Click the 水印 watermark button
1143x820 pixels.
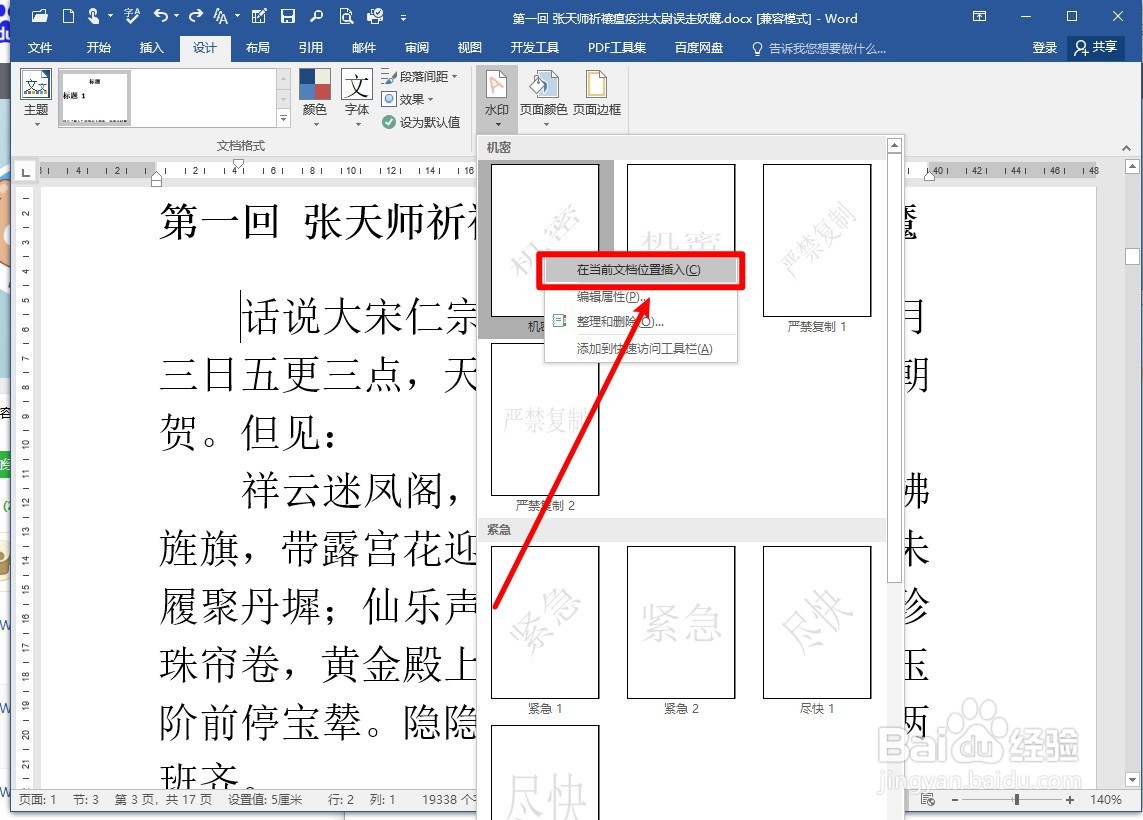point(496,98)
